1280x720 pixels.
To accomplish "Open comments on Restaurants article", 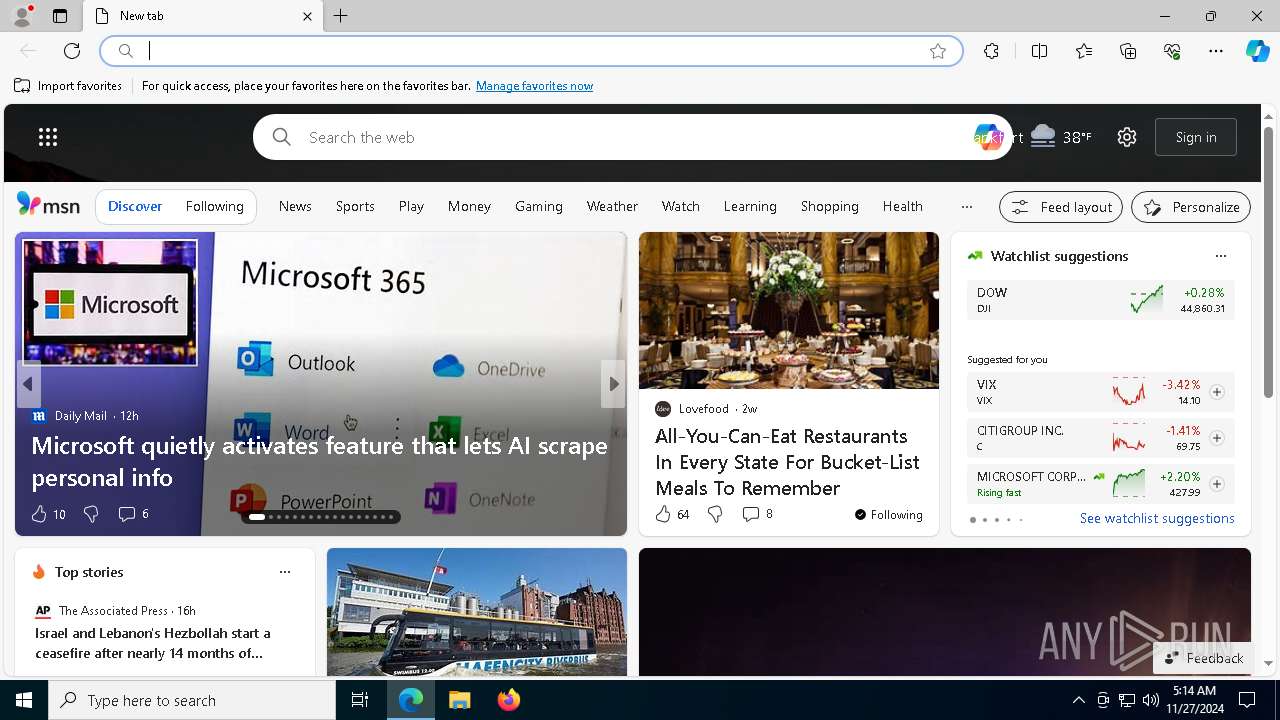I will pos(757,514).
